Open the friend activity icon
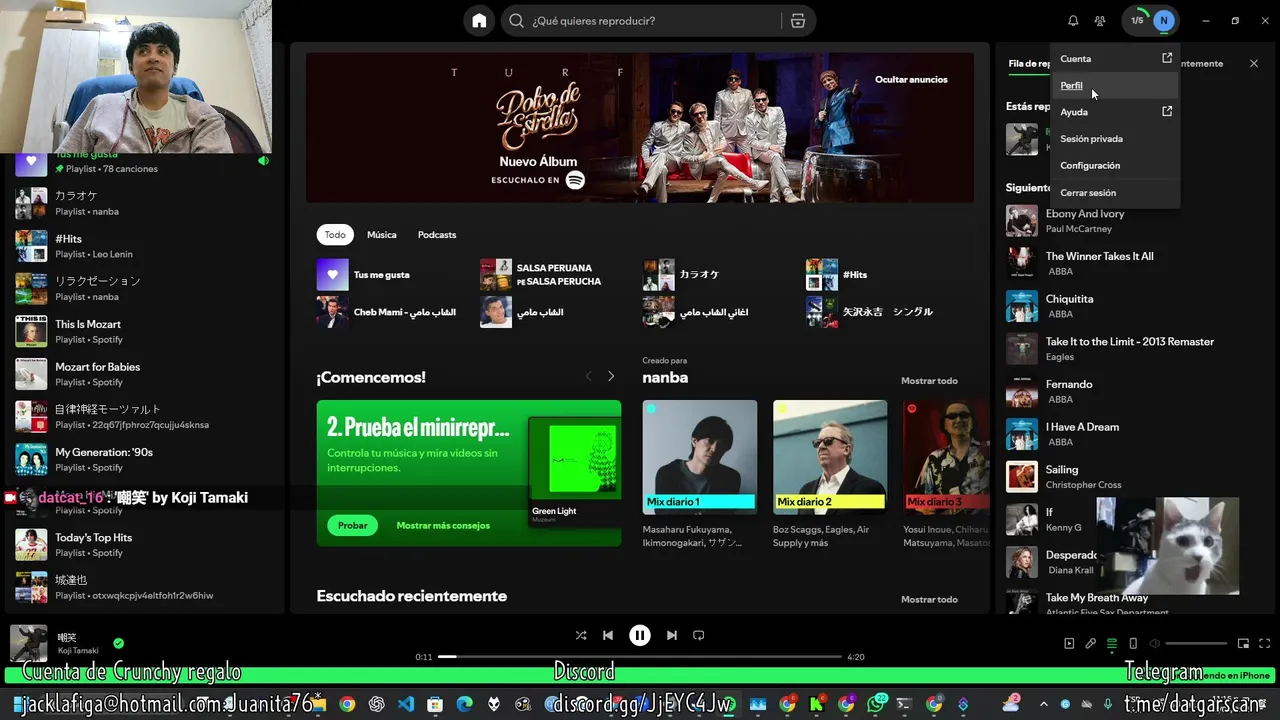The image size is (1280, 720). pyautogui.click(x=1100, y=21)
